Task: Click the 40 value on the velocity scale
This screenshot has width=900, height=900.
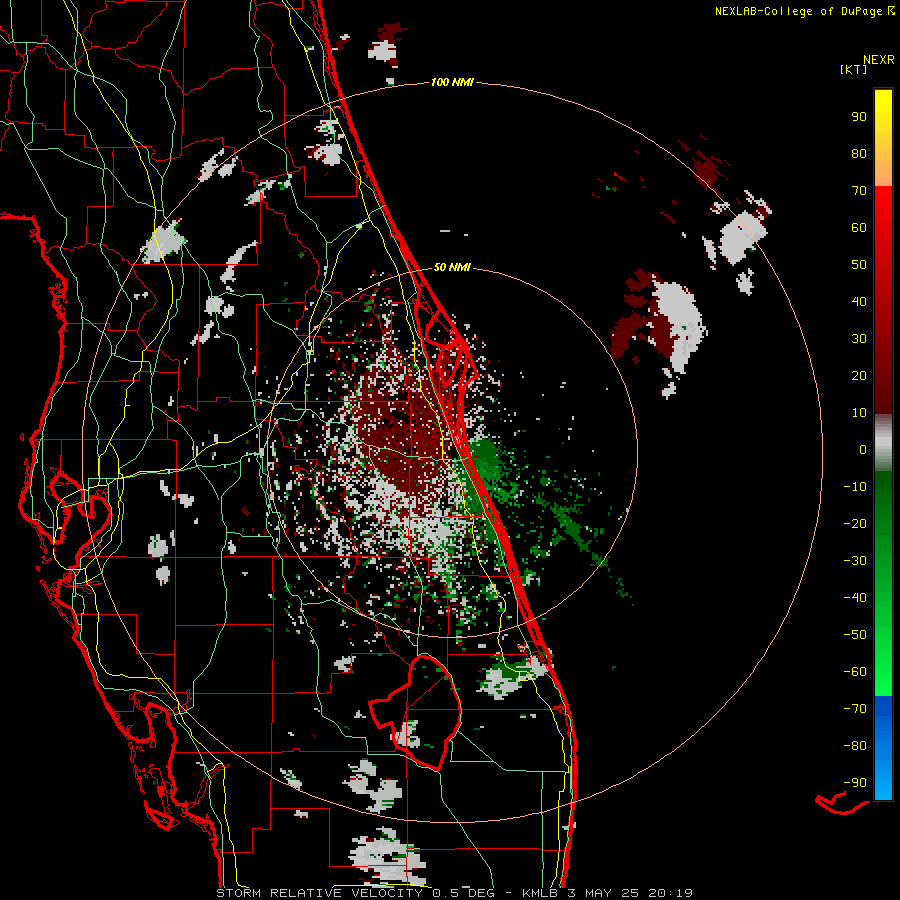Action: click(x=859, y=301)
